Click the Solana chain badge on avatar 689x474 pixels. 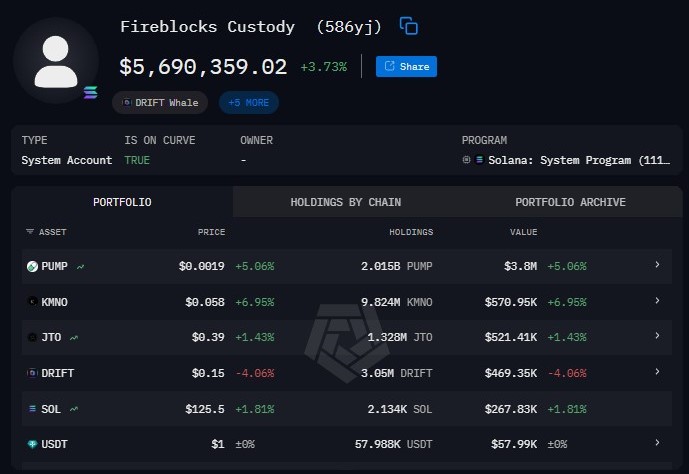pos(91,93)
